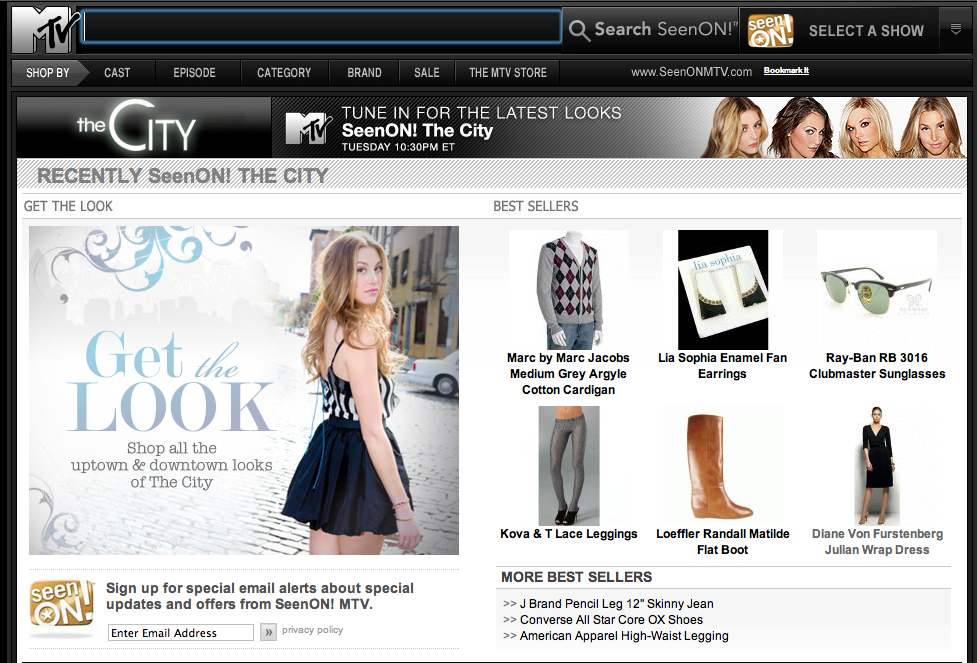The height and width of the screenshot is (663, 977).
Task: Open the SALE navigation tab
Action: click(427, 73)
